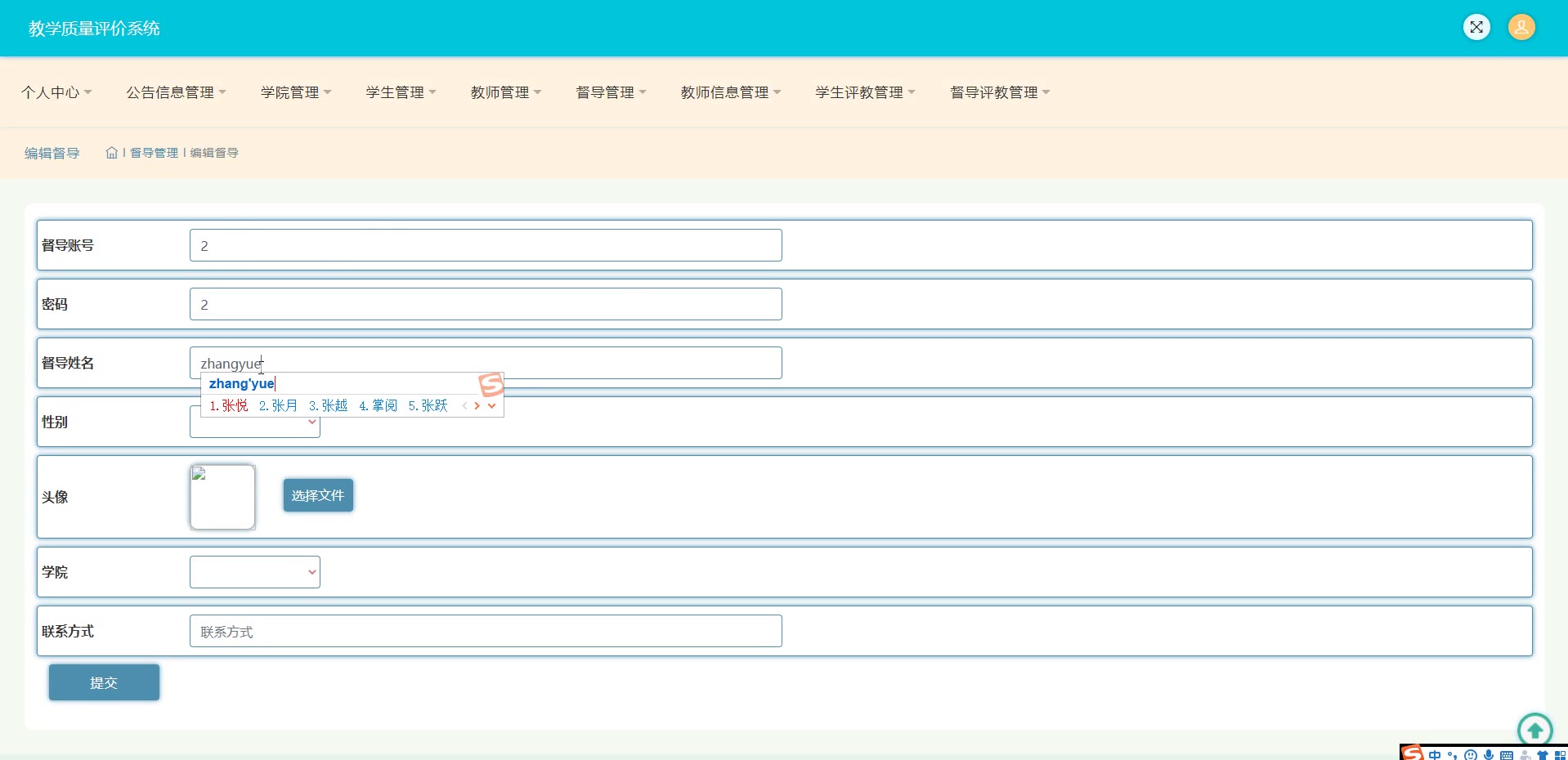The image size is (1568, 760).
Task: Open the 公告信息管理 menu
Action: click(176, 92)
